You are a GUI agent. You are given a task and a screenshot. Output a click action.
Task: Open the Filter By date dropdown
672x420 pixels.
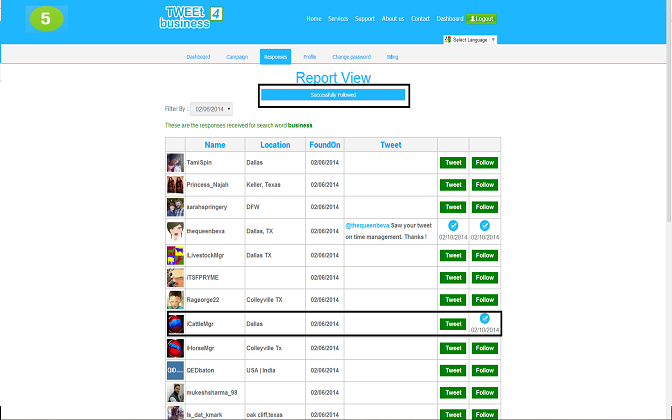[212, 109]
